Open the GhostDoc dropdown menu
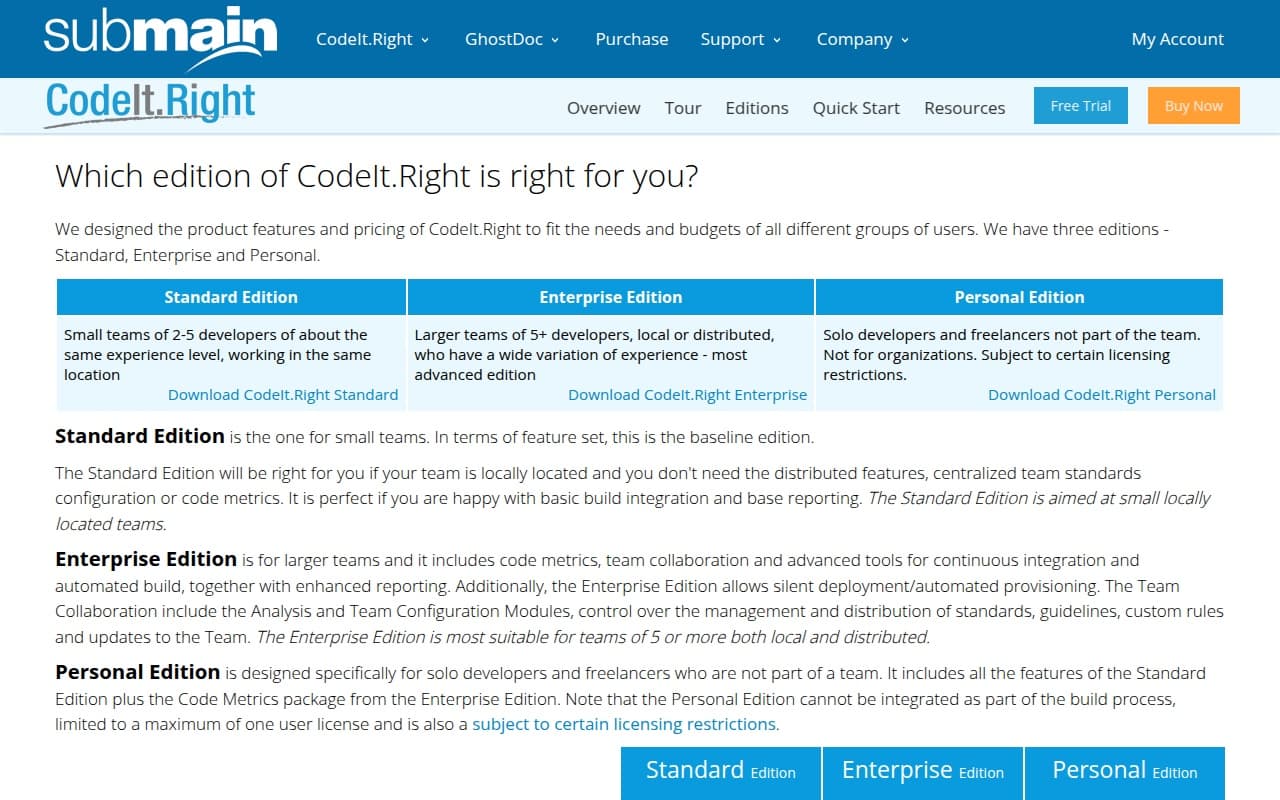The image size is (1280, 800). click(x=512, y=39)
